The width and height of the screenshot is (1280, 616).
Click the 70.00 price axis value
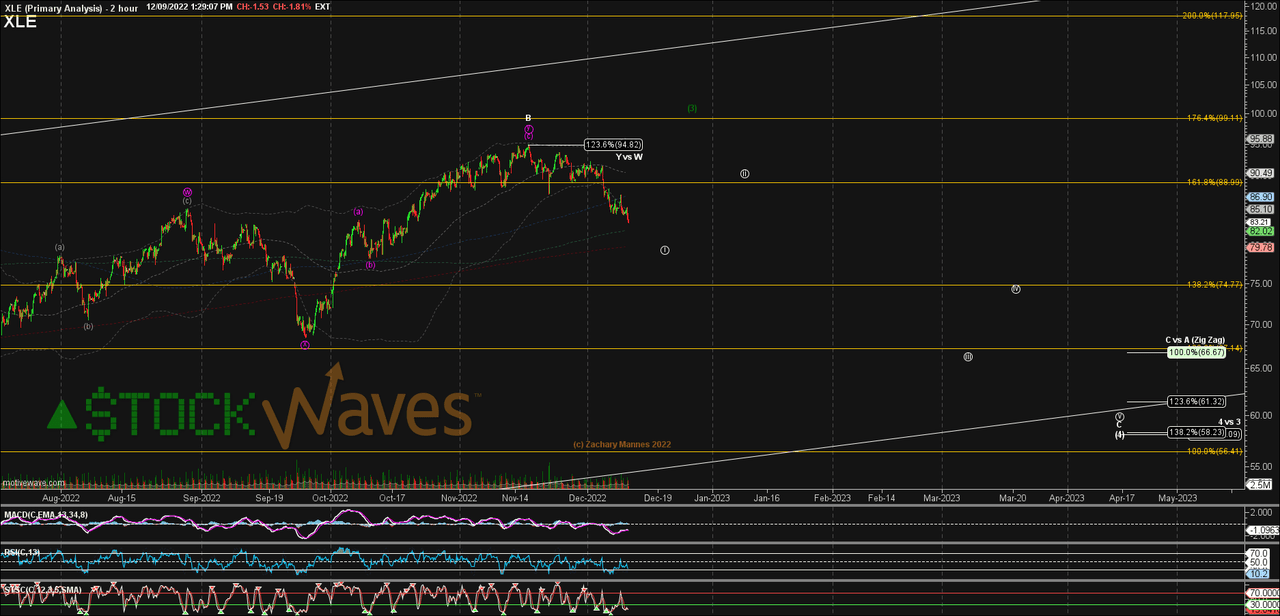[1260, 325]
